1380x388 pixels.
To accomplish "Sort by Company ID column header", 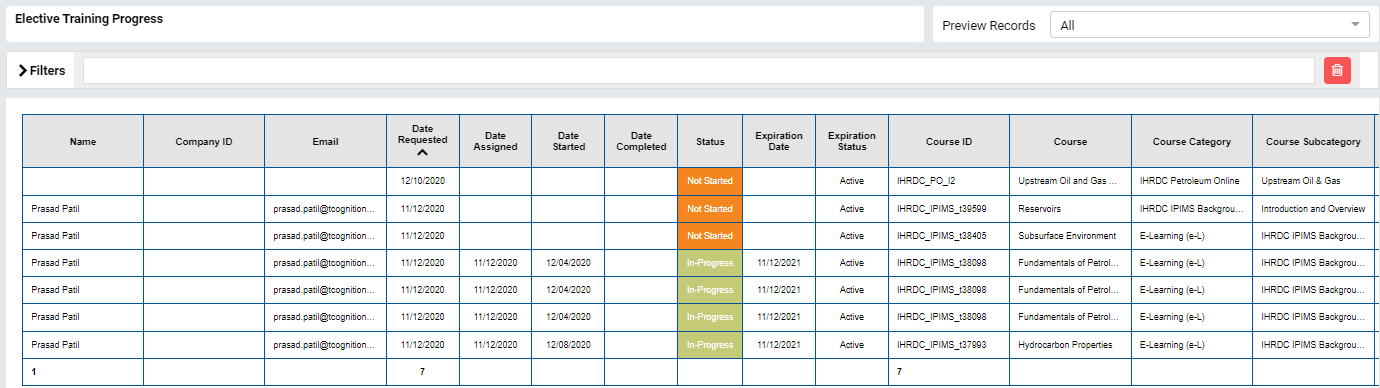I will click(204, 142).
